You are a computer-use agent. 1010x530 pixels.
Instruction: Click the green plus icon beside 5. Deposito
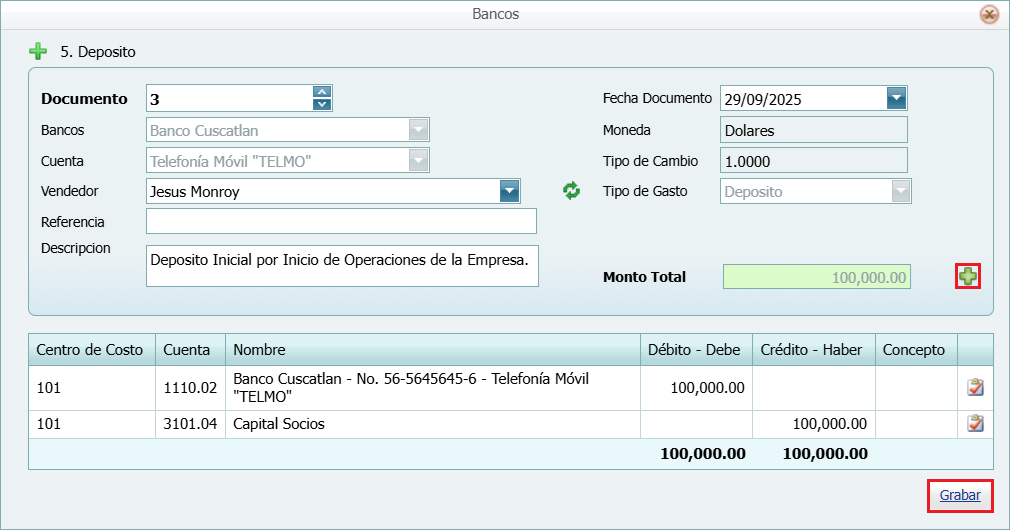point(38,51)
